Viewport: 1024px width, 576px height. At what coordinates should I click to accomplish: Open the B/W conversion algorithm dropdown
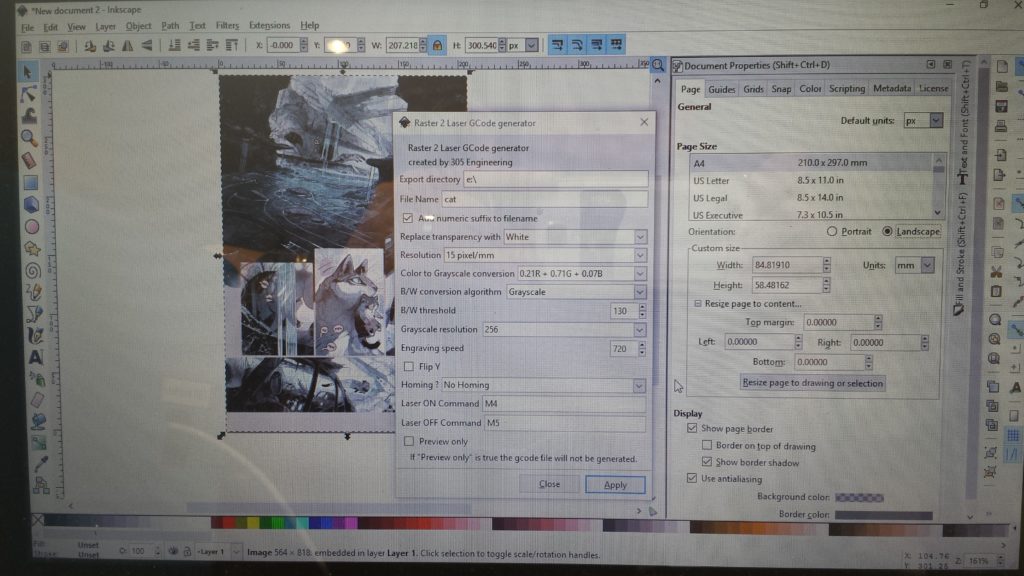click(638, 292)
